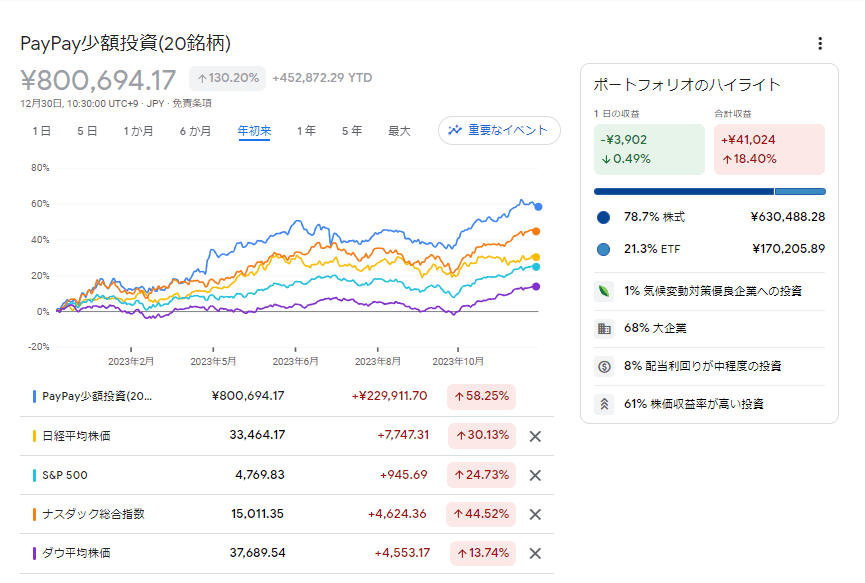Show the 6か月 chart range
This screenshot has height=583, width=865.
(195, 131)
